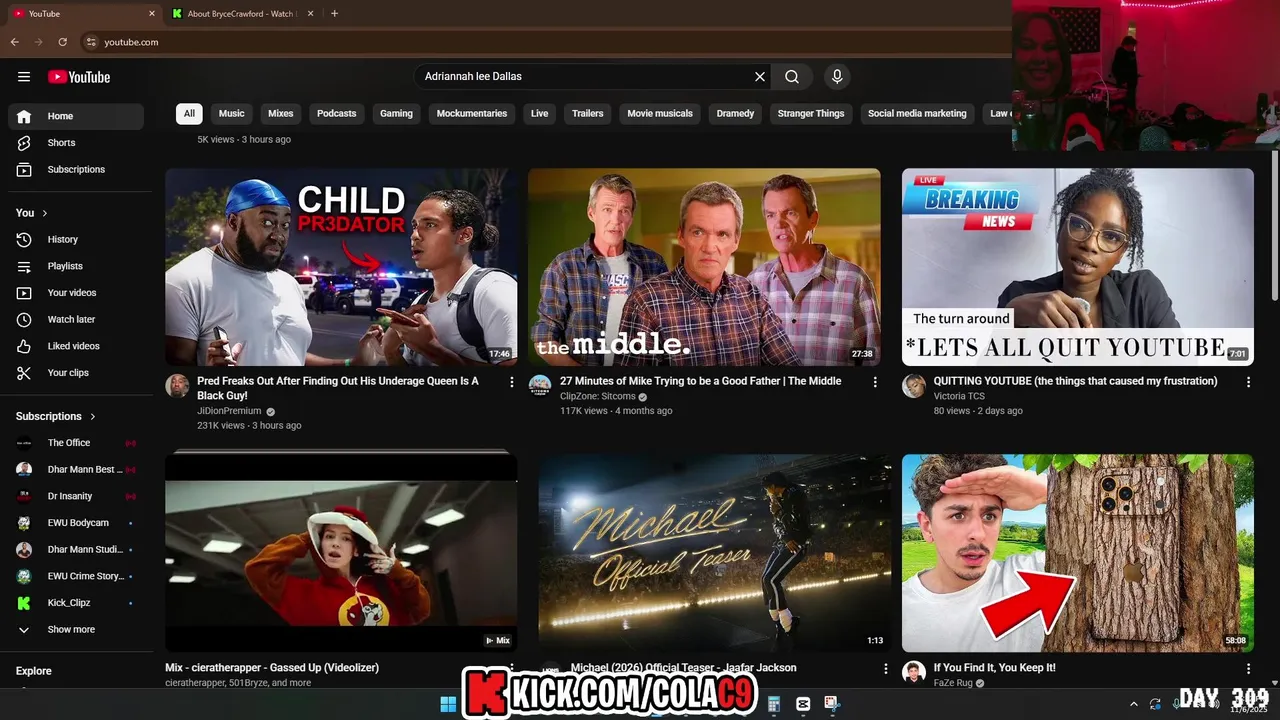Open more options for If You Find It video
The width and height of the screenshot is (1280, 720).
click(x=1248, y=669)
